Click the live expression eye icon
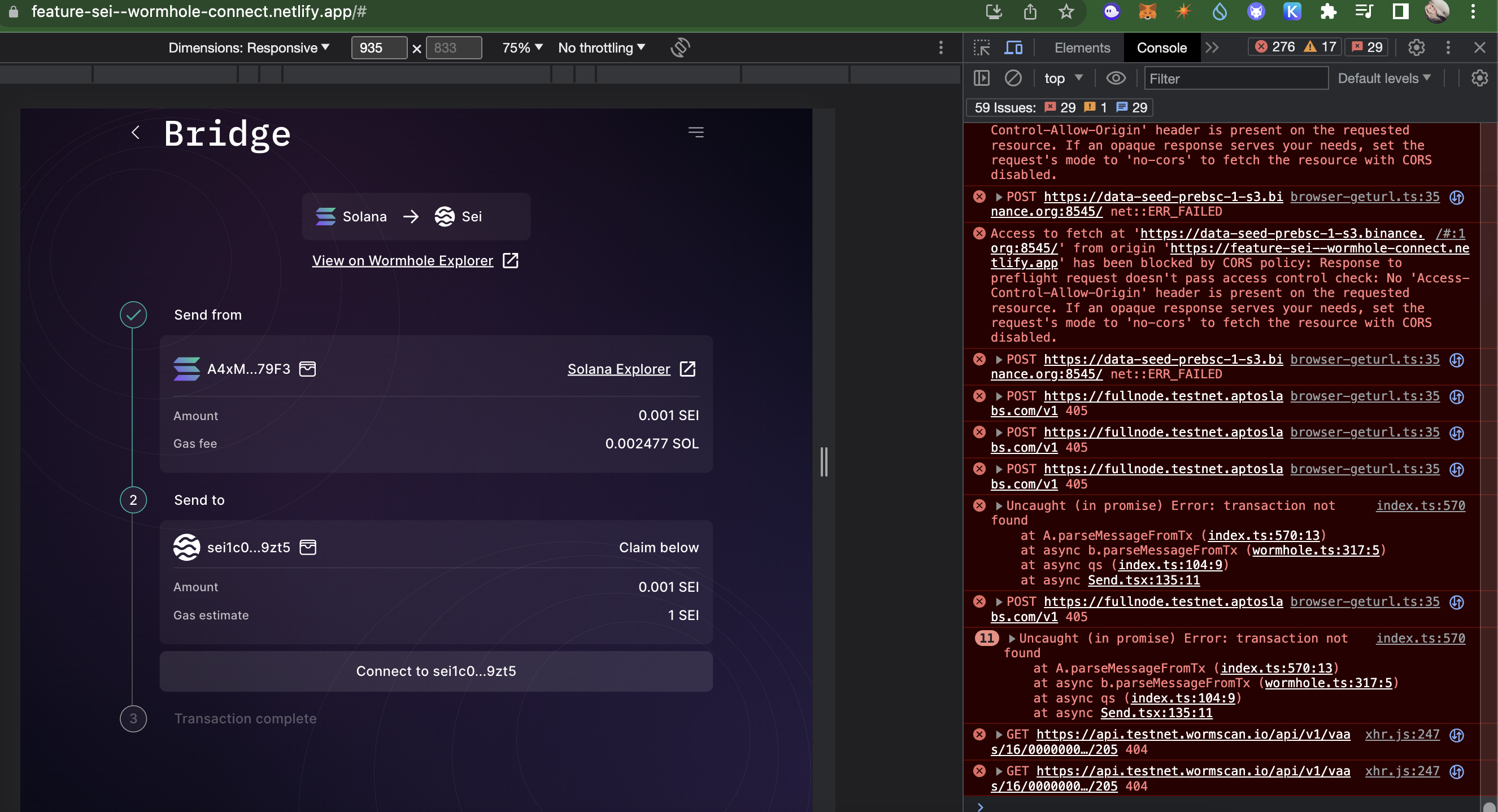Viewport: 1498px width, 812px height. point(1116,78)
